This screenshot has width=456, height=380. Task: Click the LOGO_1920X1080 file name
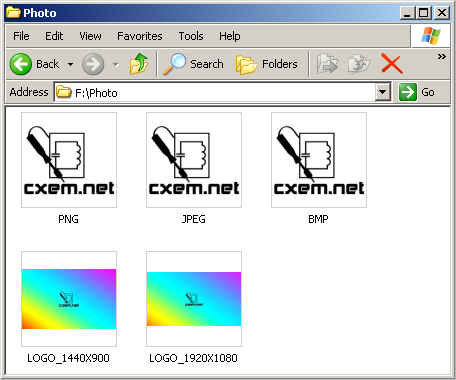[x=193, y=358]
